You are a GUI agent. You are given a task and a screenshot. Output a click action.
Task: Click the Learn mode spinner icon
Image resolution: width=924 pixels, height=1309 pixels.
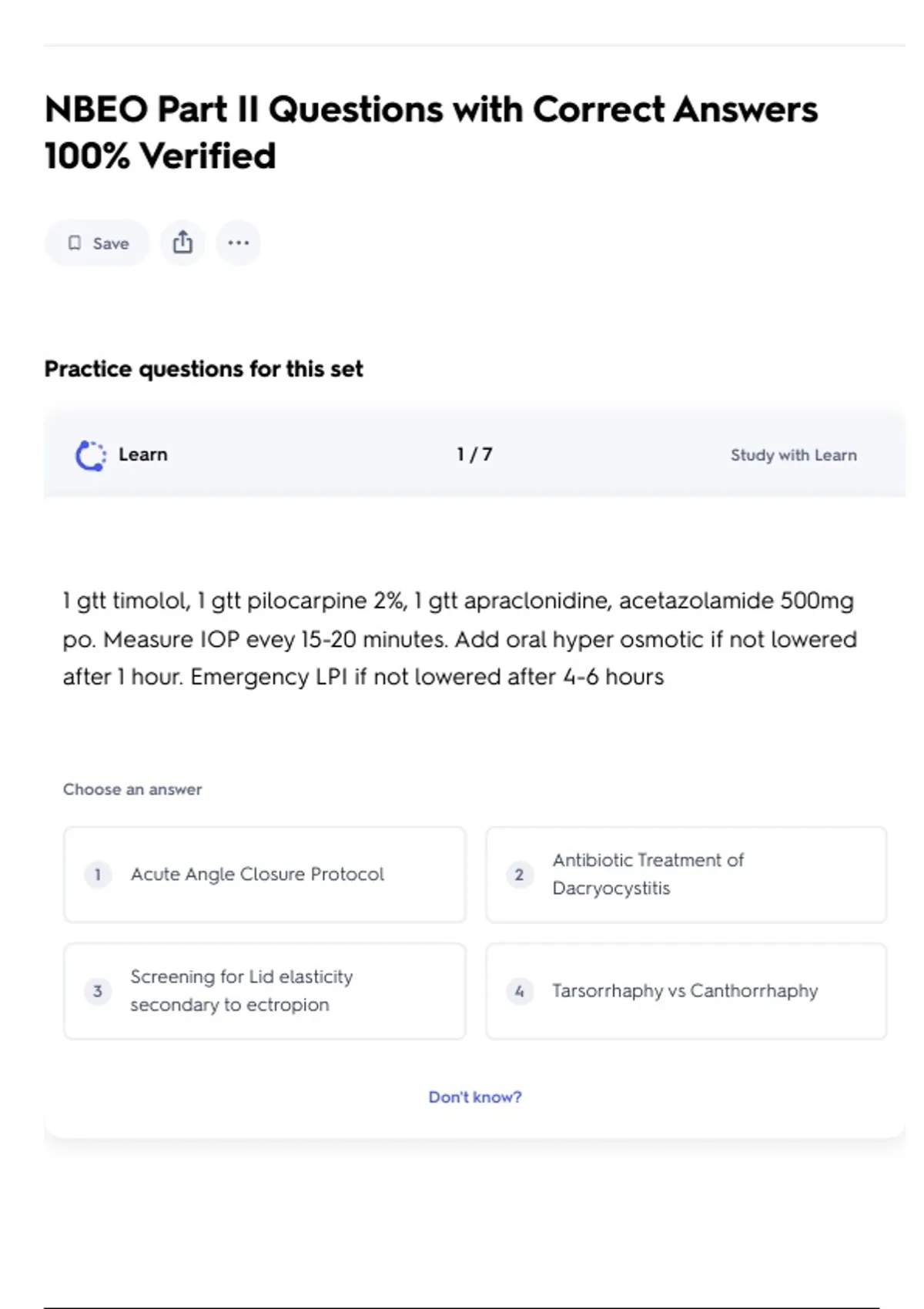tap(90, 455)
